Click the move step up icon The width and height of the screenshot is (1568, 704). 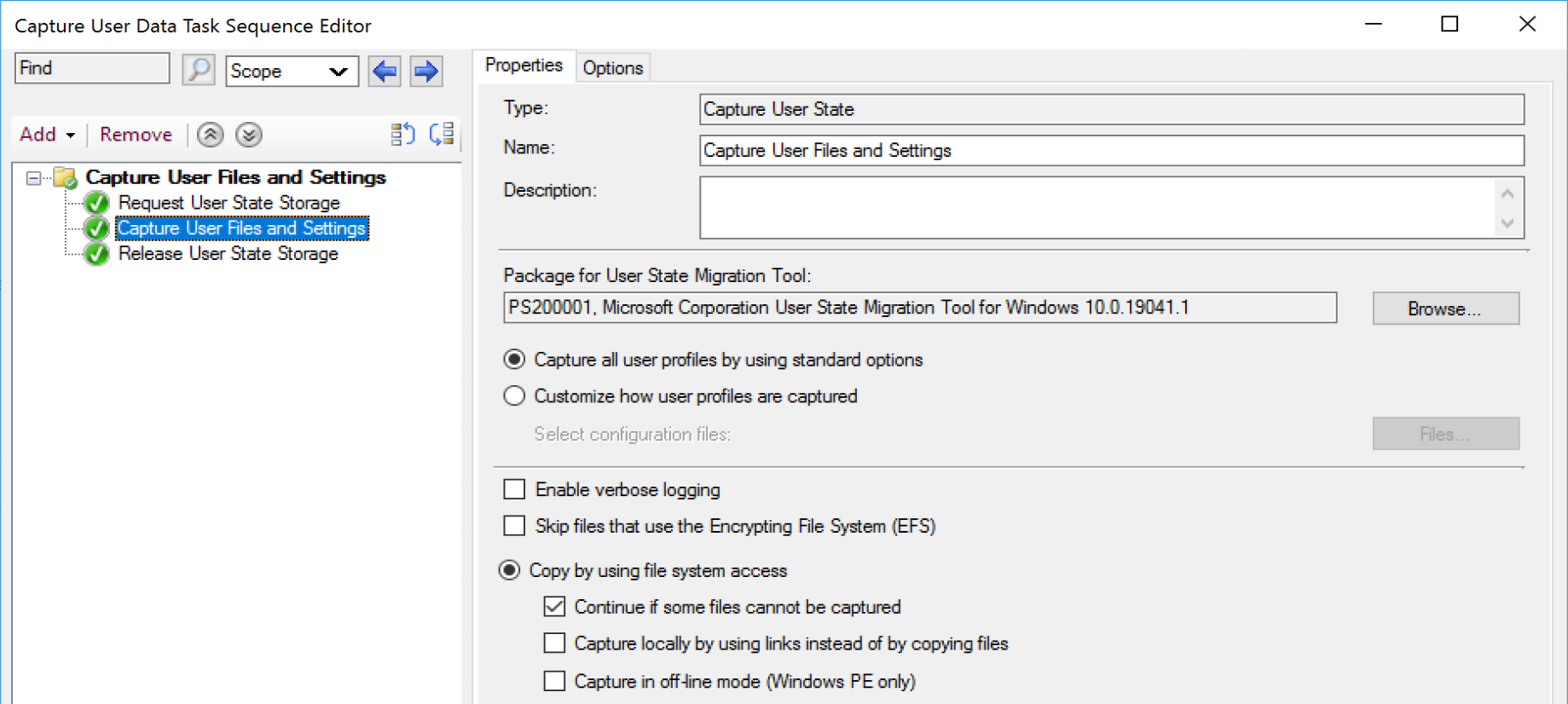coord(211,135)
